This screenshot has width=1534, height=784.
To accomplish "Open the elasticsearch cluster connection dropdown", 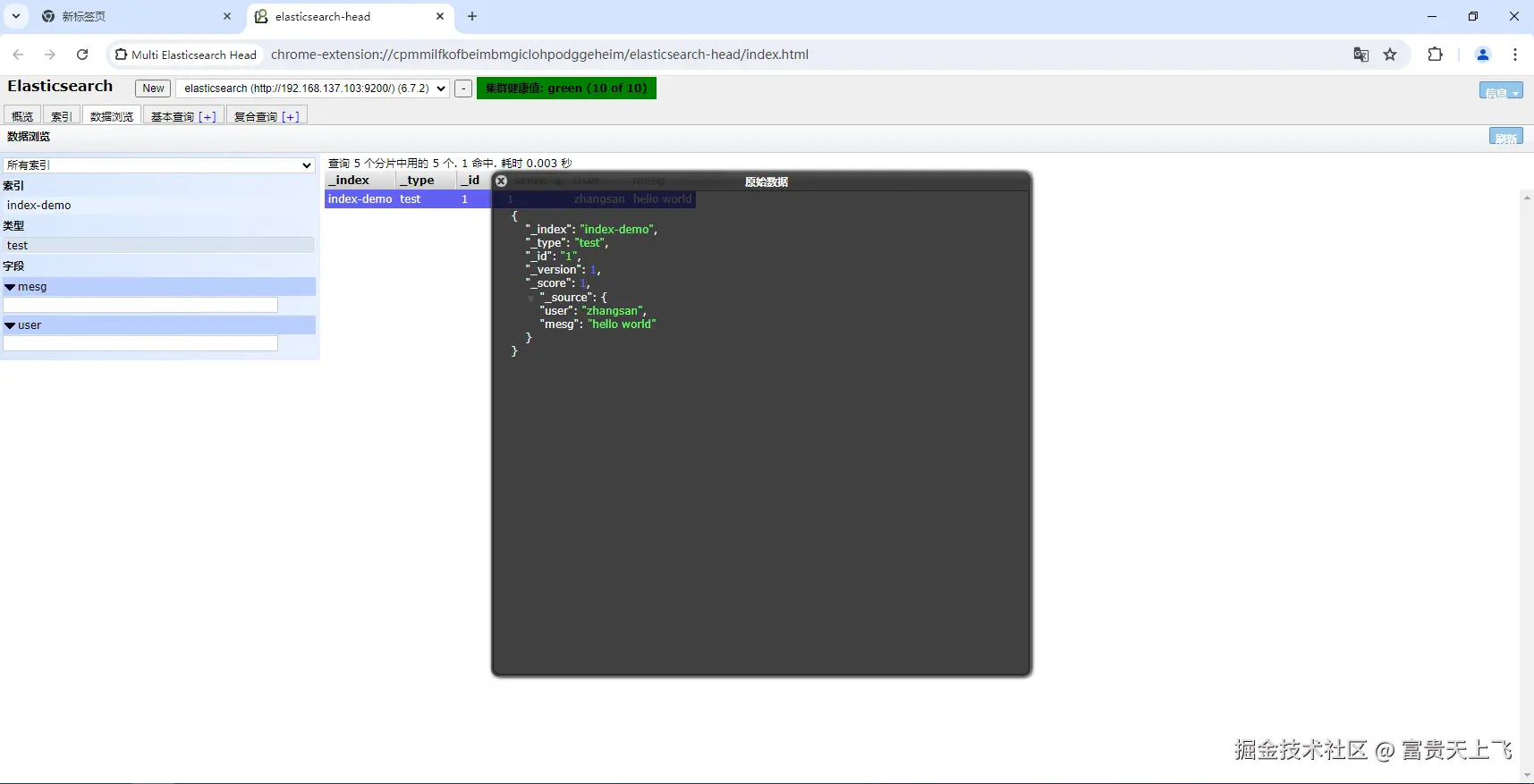I will 312,89.
